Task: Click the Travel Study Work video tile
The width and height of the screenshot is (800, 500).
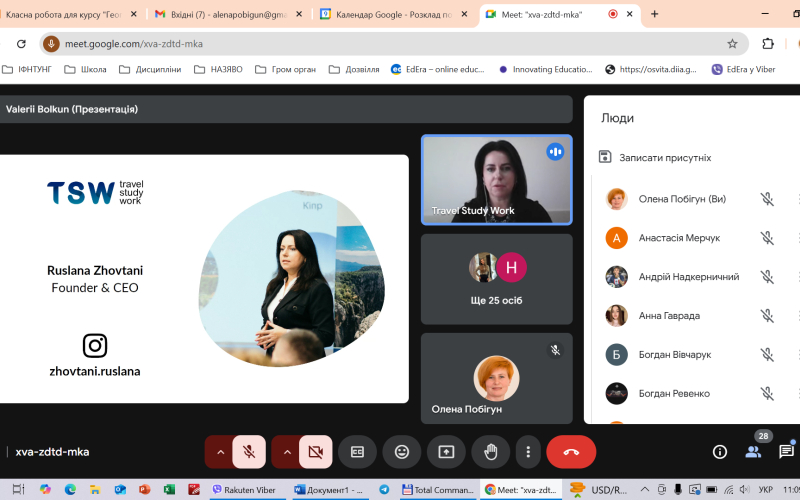Action: point(496,180)
